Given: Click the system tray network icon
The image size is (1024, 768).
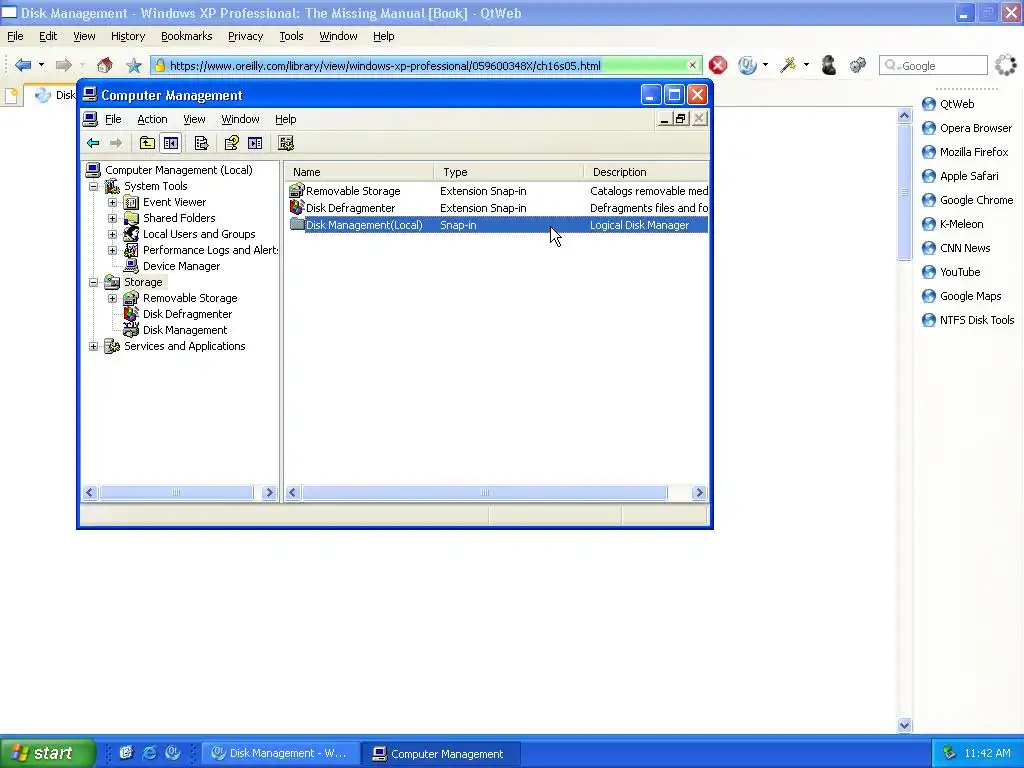Looking at the screenshot, I should pos(950,753).
